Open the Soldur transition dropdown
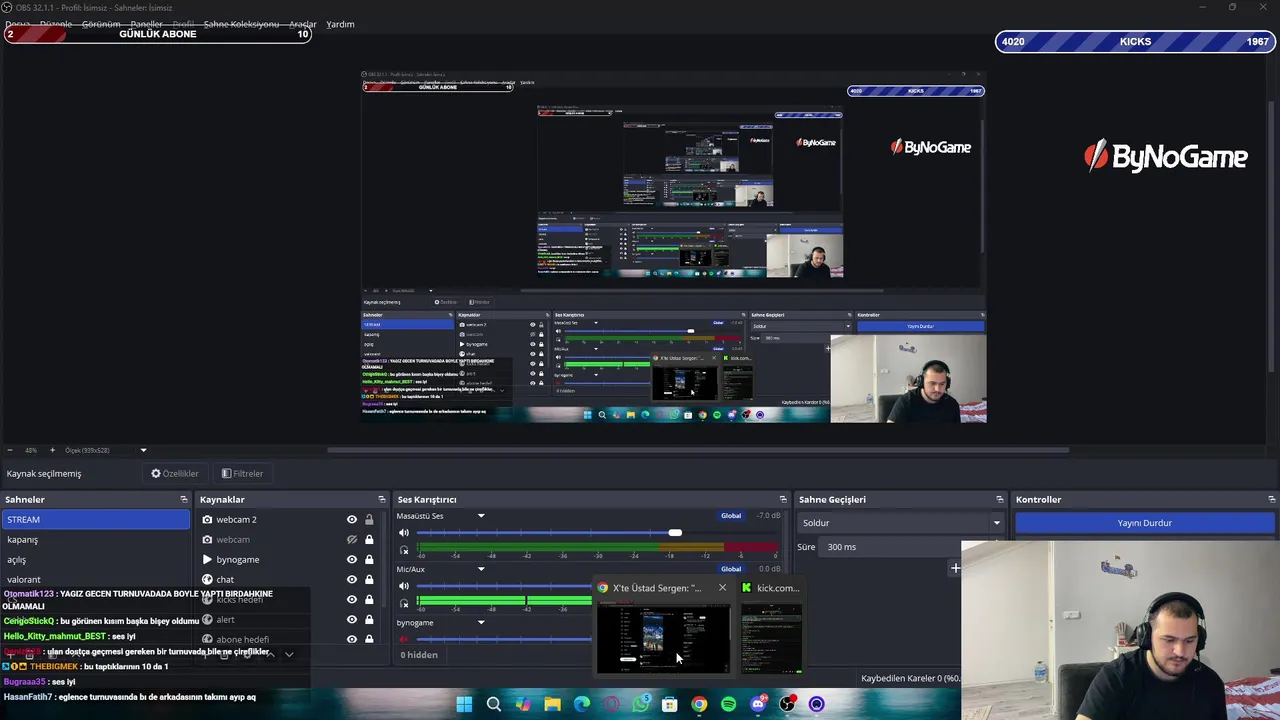 pyautogui.click(x=901, y=523)
